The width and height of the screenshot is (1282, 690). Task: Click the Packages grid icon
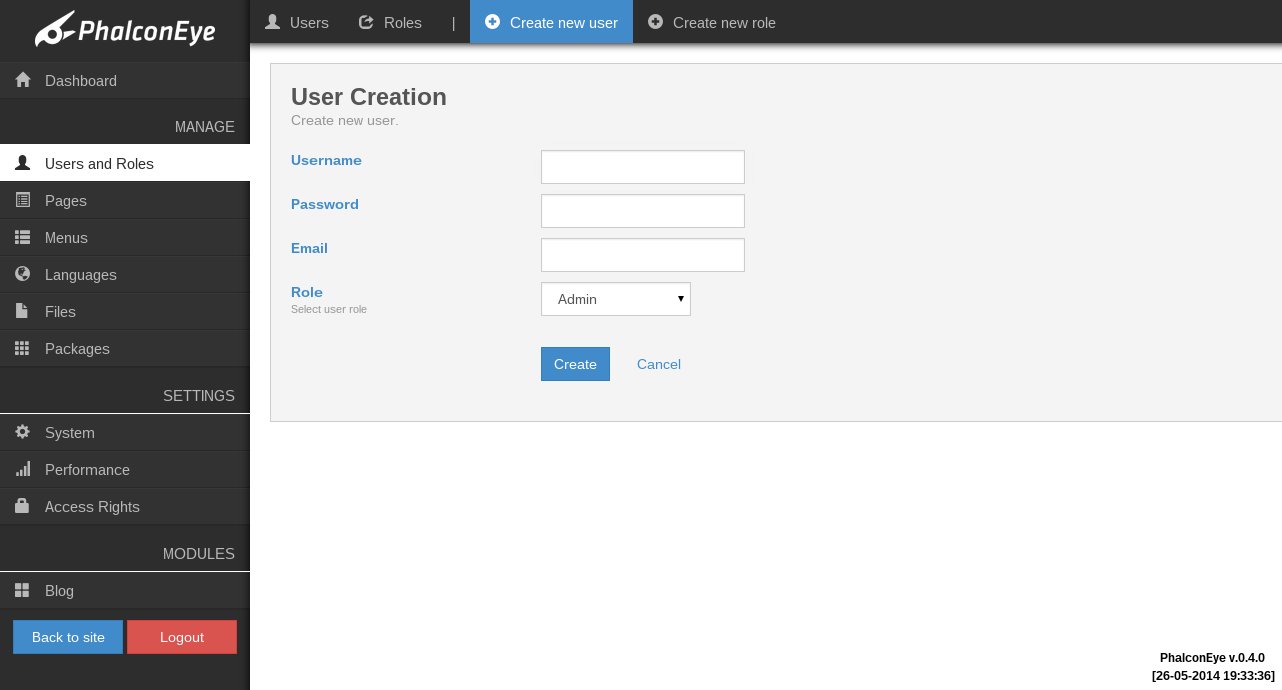[x=22, y=348]
